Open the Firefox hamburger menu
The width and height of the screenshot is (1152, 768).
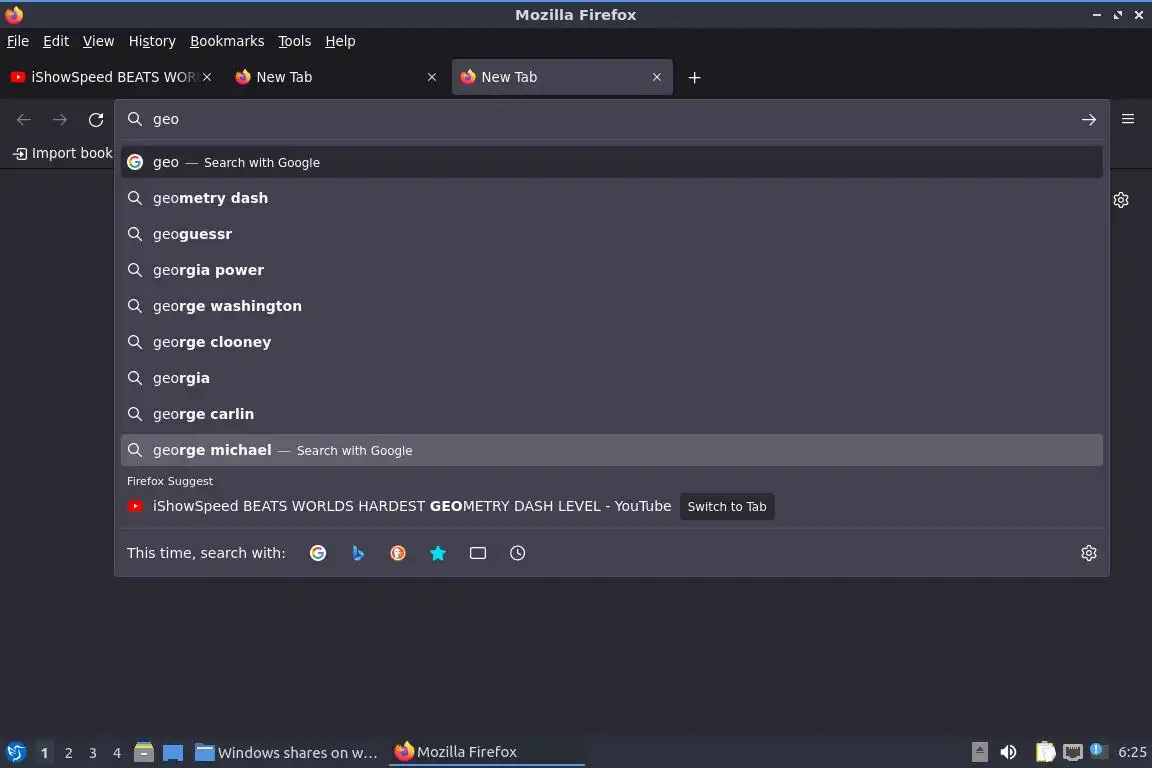(1128, 118)
